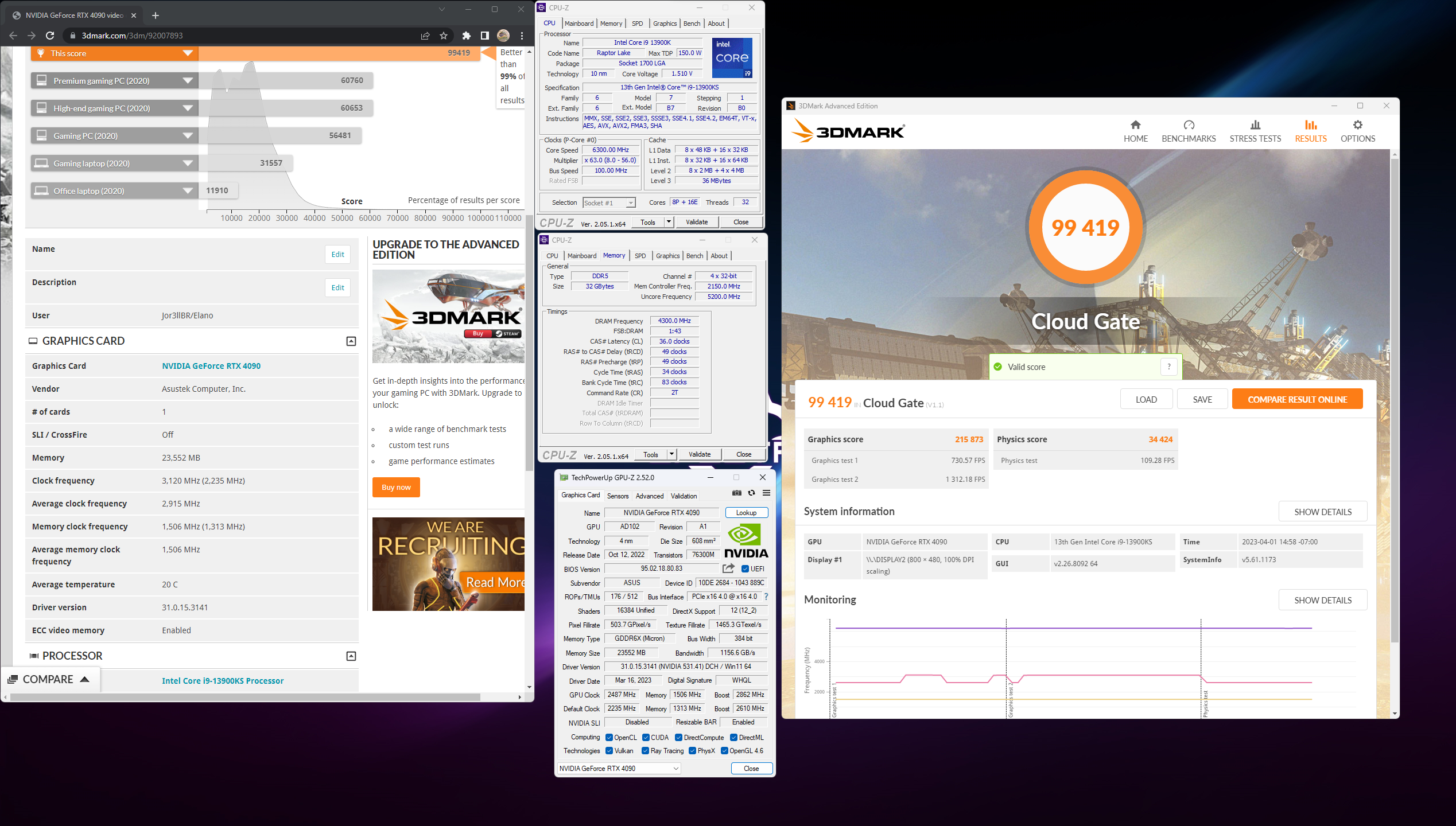Expand High-end gaming PC (2020) dropdown
The height and width of the screenshot is (826, 1456).
pyautogui.click(x=188, y=108)
